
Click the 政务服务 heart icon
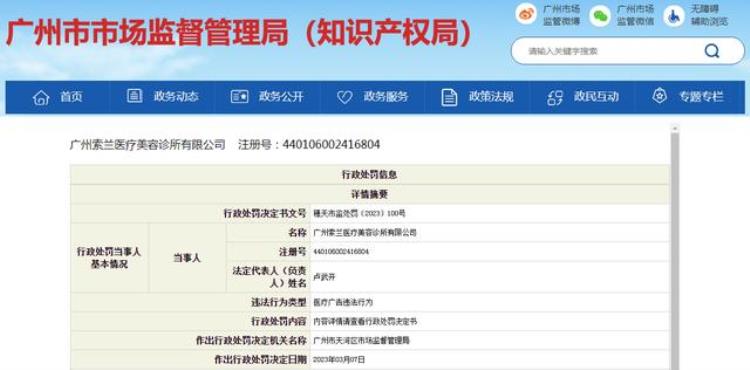(344, 97)
